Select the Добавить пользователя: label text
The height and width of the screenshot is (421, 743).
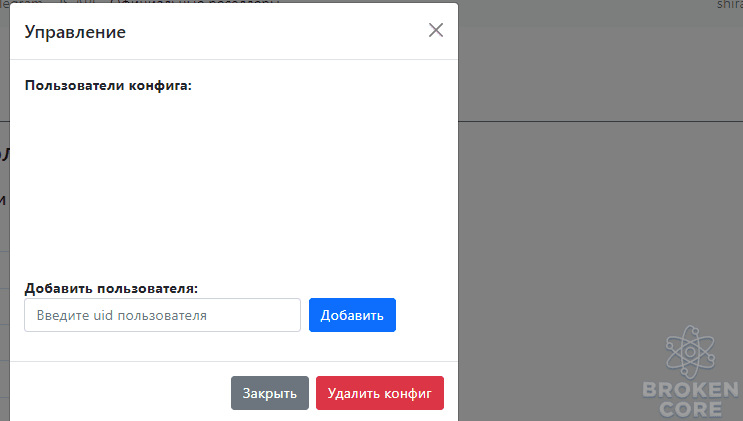point(111,288)
